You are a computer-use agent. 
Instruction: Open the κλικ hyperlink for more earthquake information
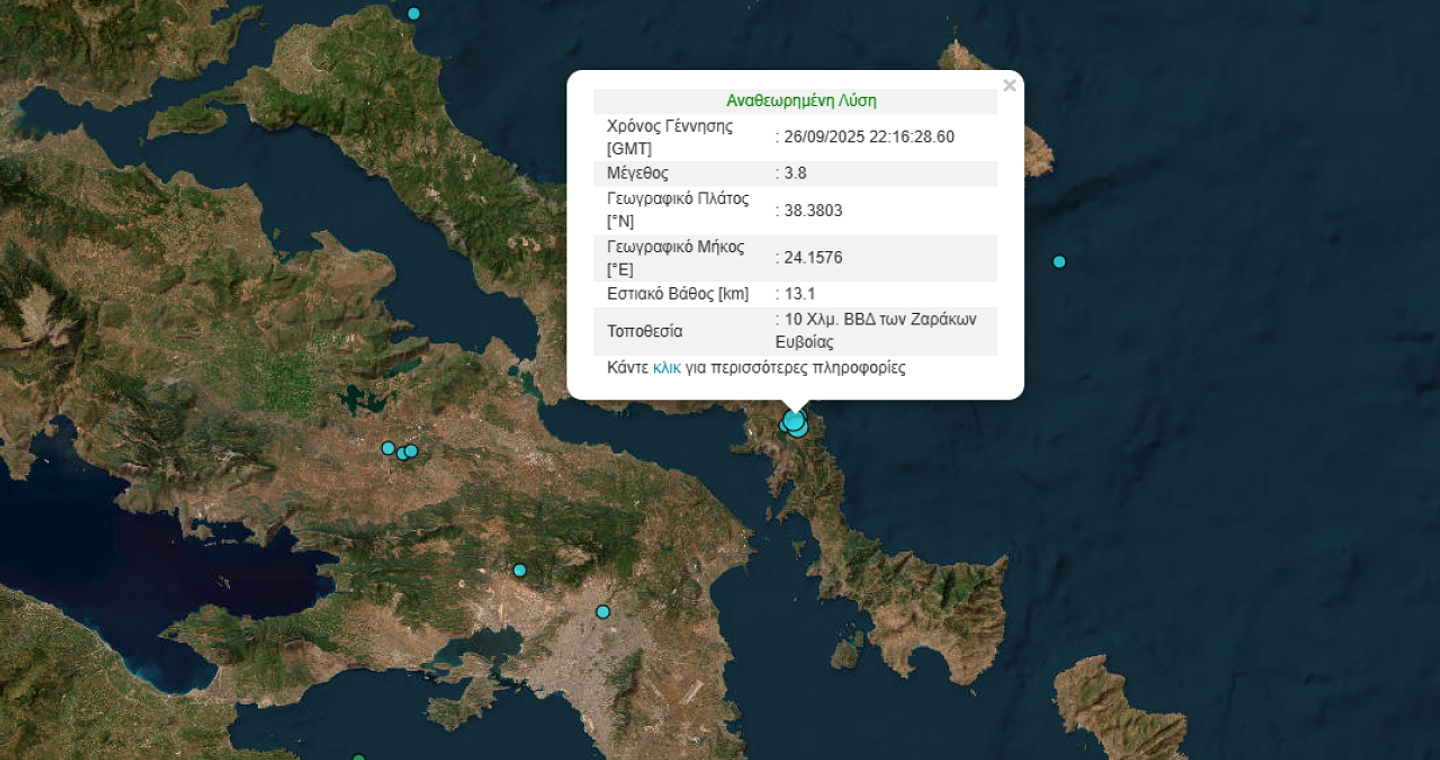coord(668,367)
